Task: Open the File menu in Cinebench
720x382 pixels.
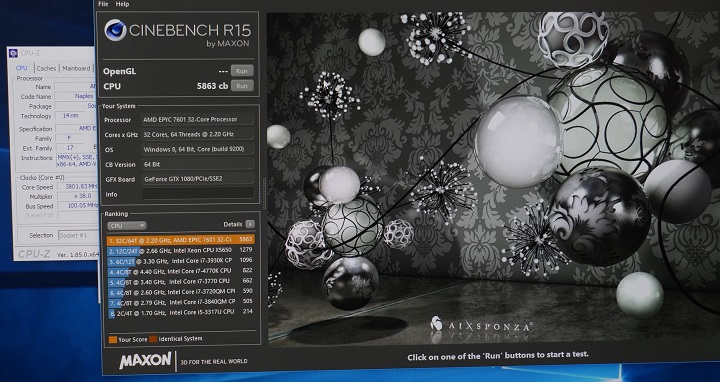Action: click(103, 4)
